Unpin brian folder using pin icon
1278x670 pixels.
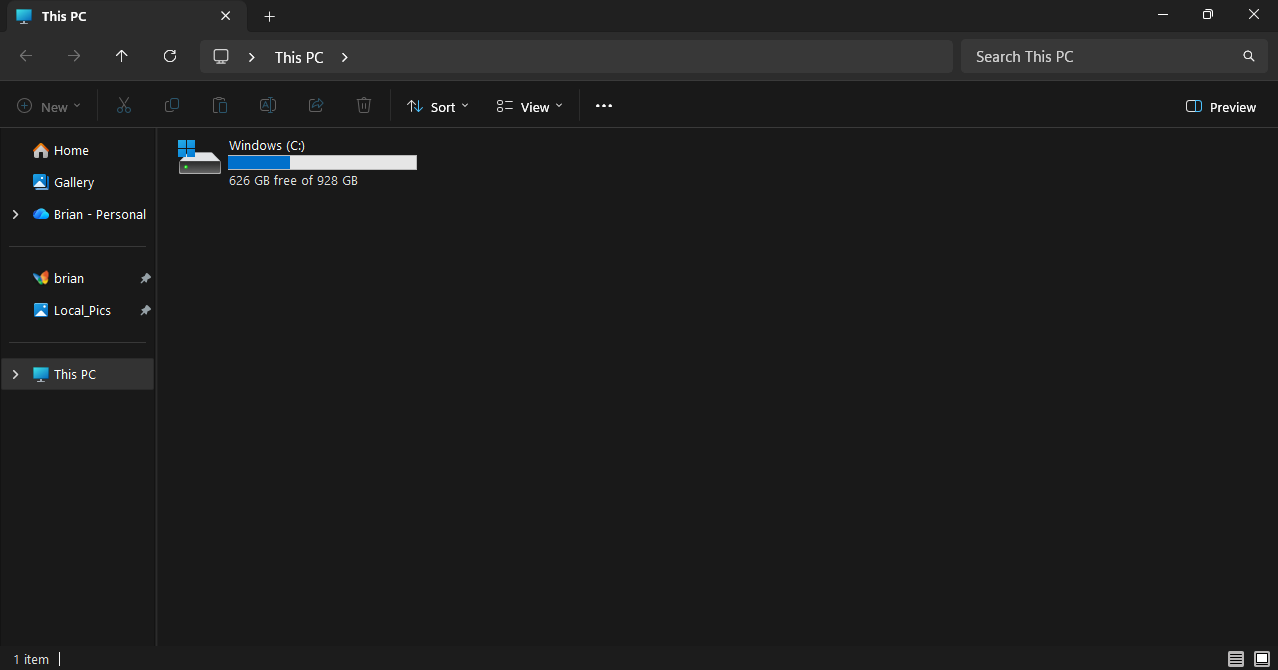point(145,278)
